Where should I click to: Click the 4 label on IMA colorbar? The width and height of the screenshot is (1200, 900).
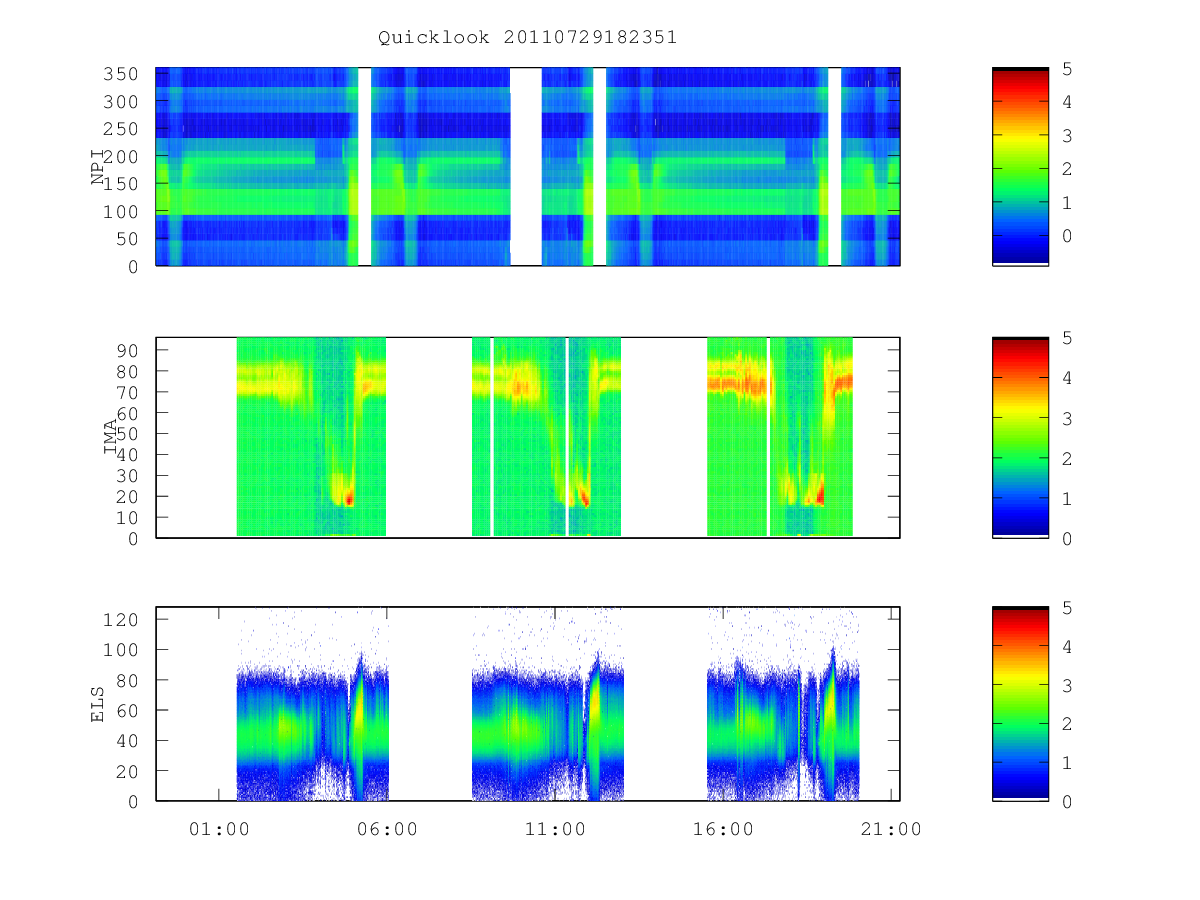[1067, 378]
